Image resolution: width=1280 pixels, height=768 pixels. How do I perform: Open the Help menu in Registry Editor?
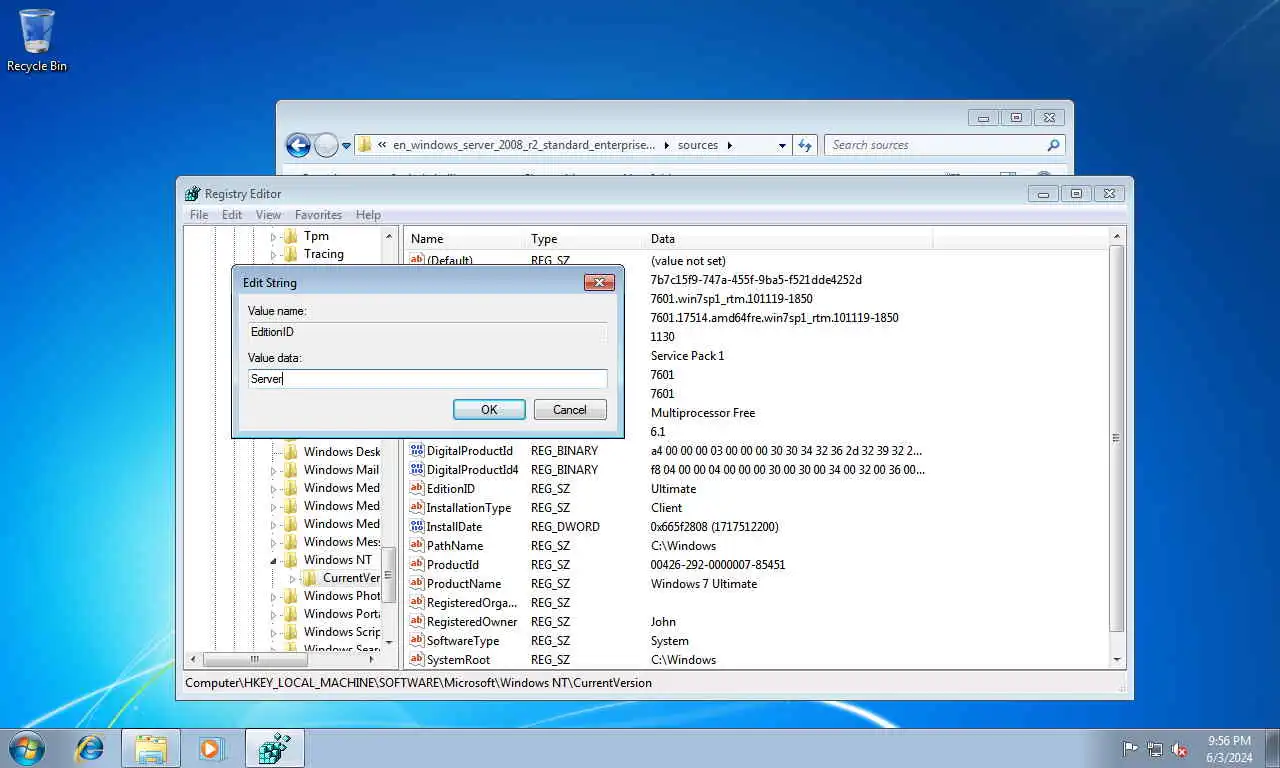coord(368,215)
